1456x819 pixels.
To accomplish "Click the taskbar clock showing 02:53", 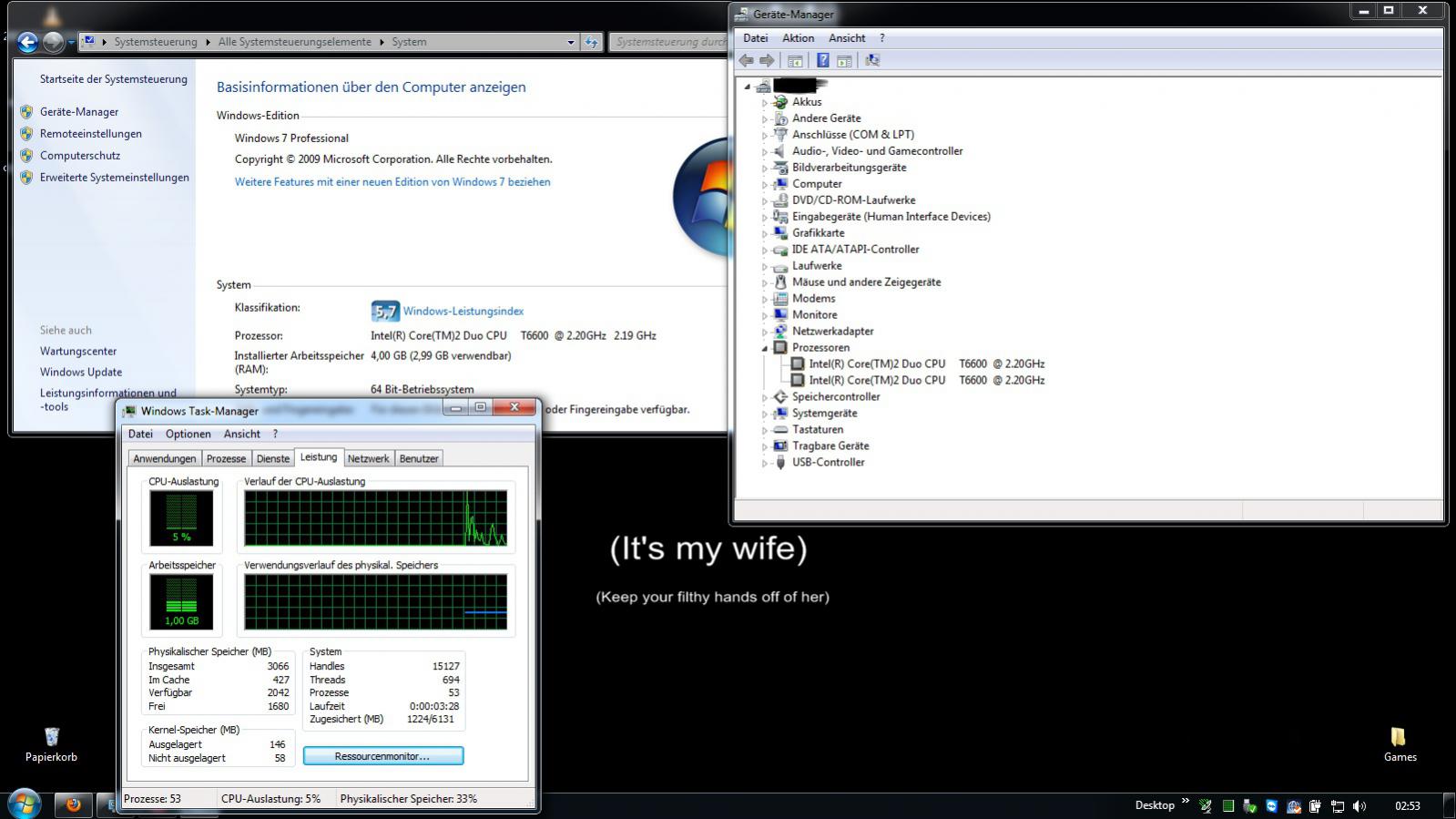I will pos(1407,805).
